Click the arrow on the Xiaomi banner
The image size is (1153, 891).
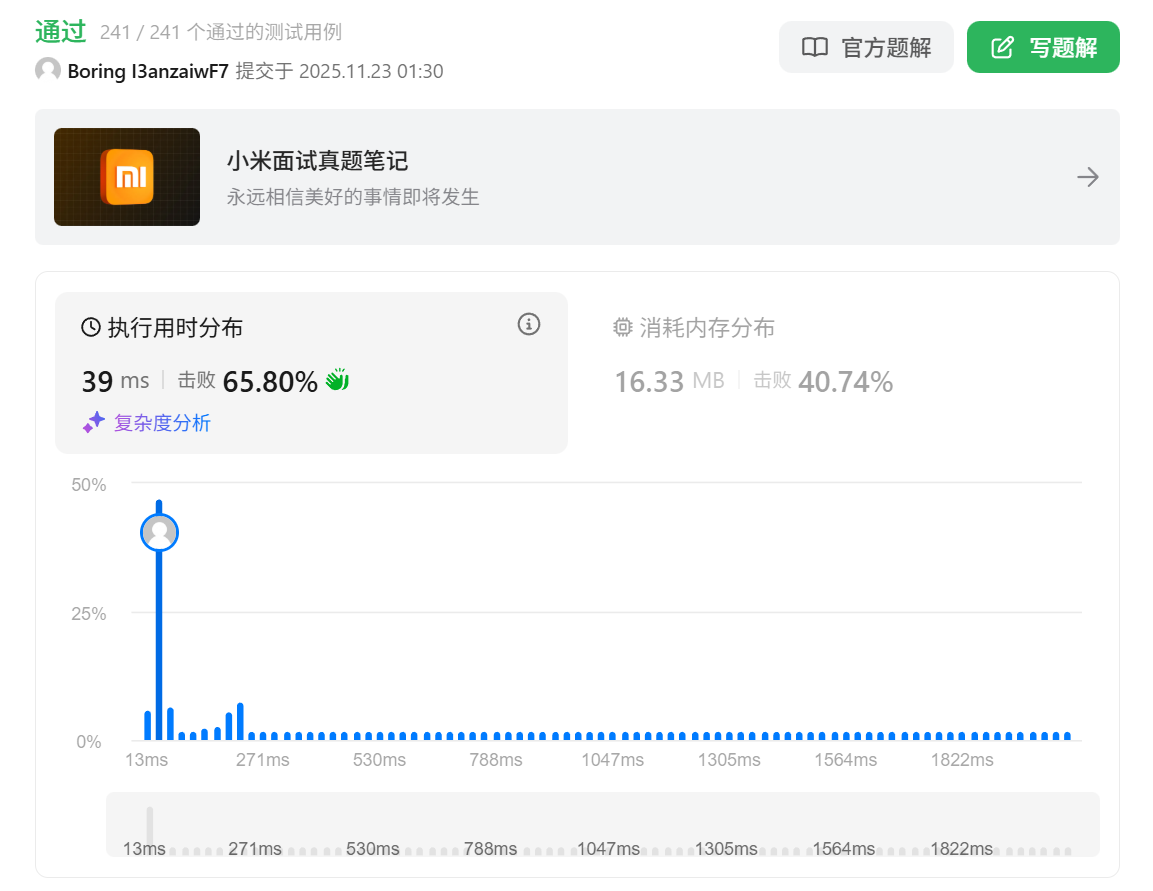pos(1088,177)
